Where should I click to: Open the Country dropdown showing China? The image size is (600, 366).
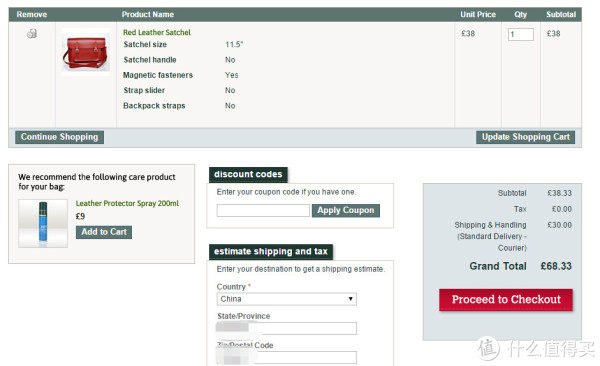point(287,299)
